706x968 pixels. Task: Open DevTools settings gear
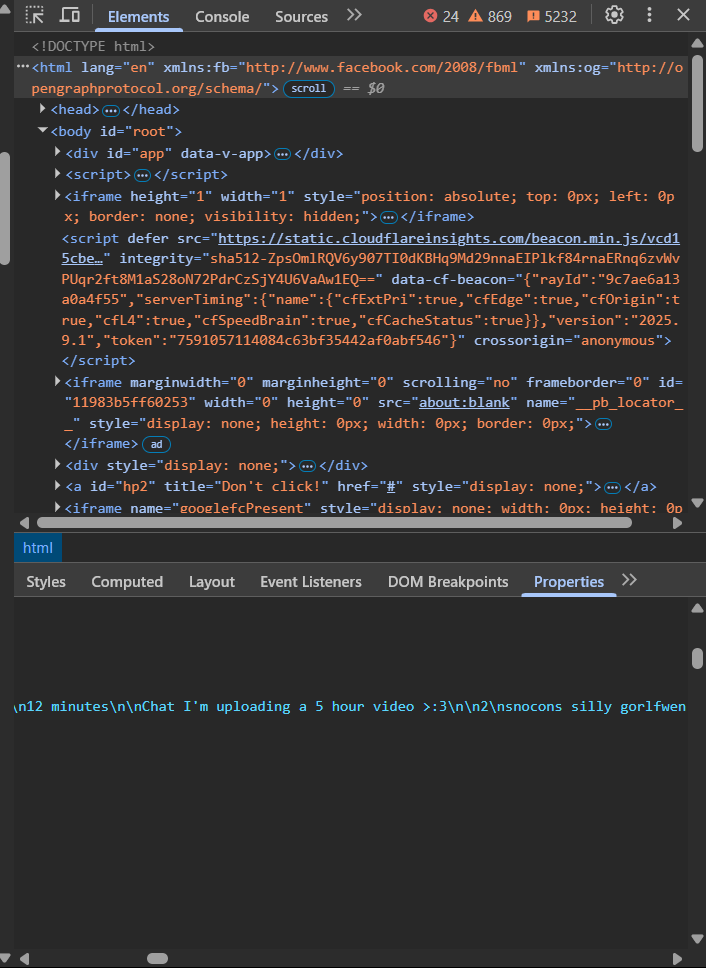pos(614,15)
